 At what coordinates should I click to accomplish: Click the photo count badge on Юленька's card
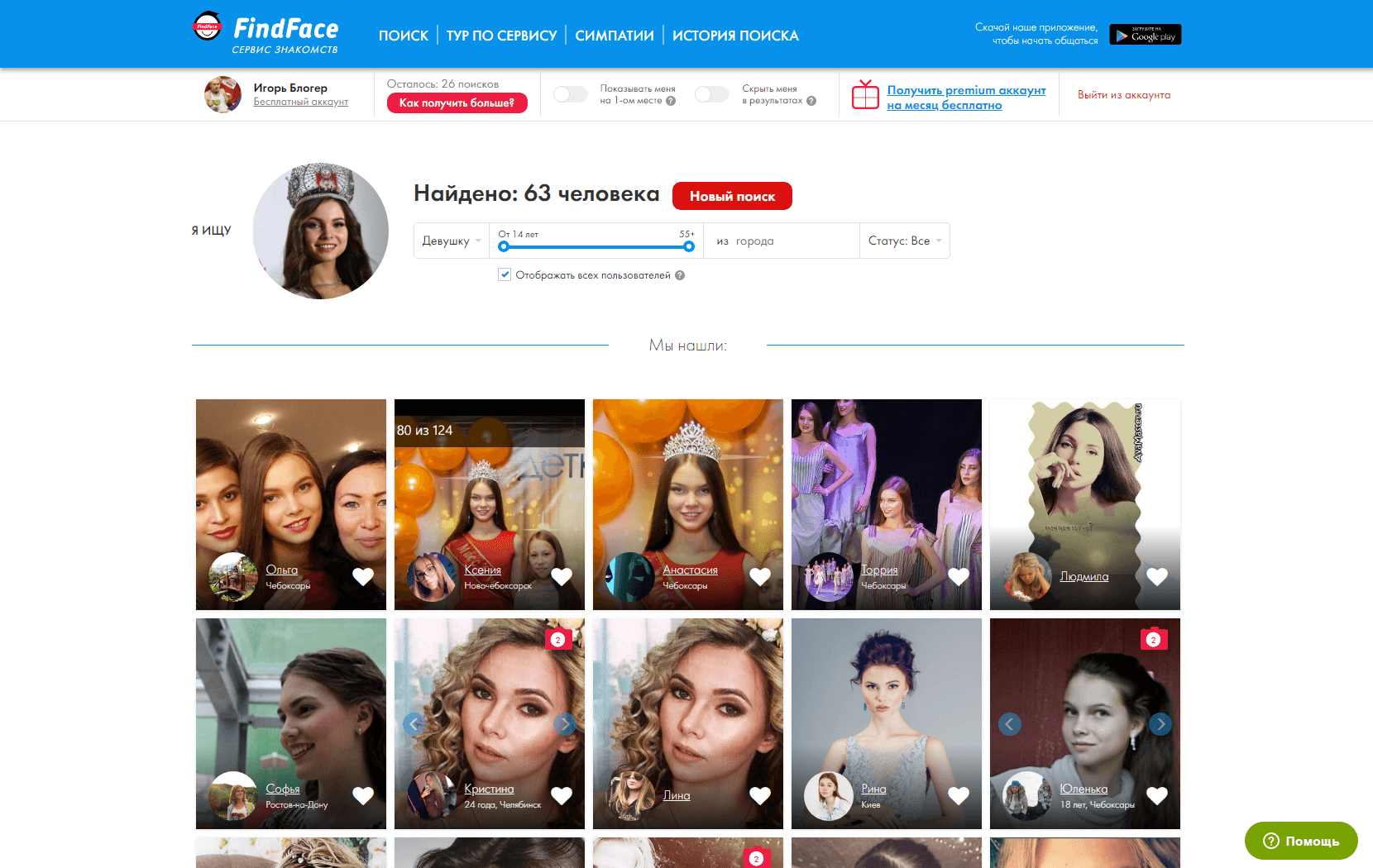click(1153, 639)
